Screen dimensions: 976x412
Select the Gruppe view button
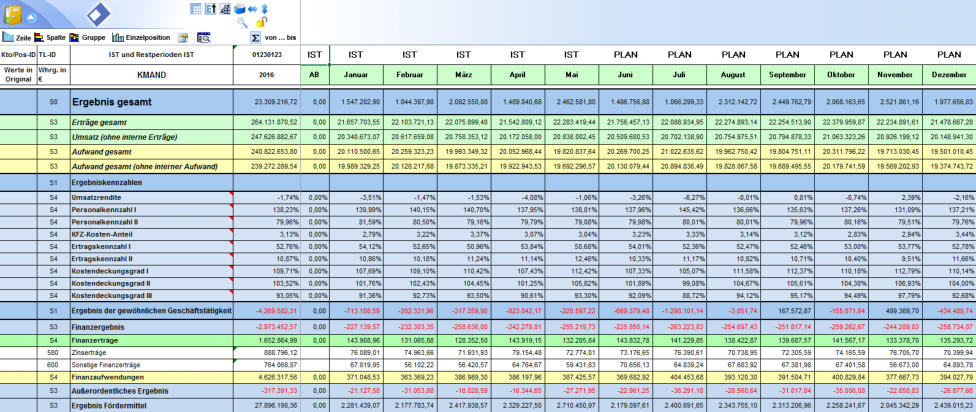[x=87, y=37]
